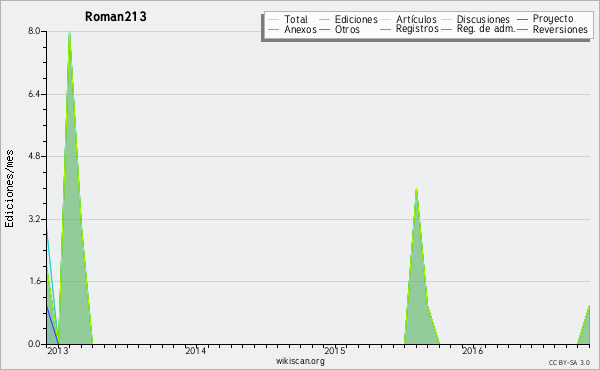This screenshot has height=370, width=600.
Task: Click the 2013 x-axis label
Action: [58, 351]
